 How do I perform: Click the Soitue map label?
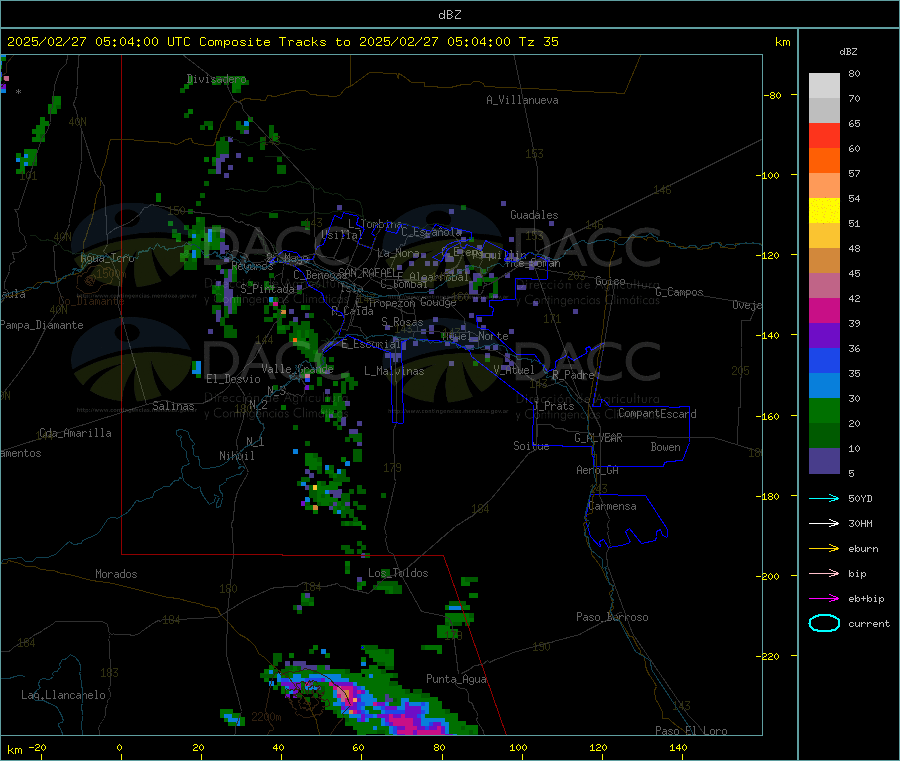coord(531,446)
